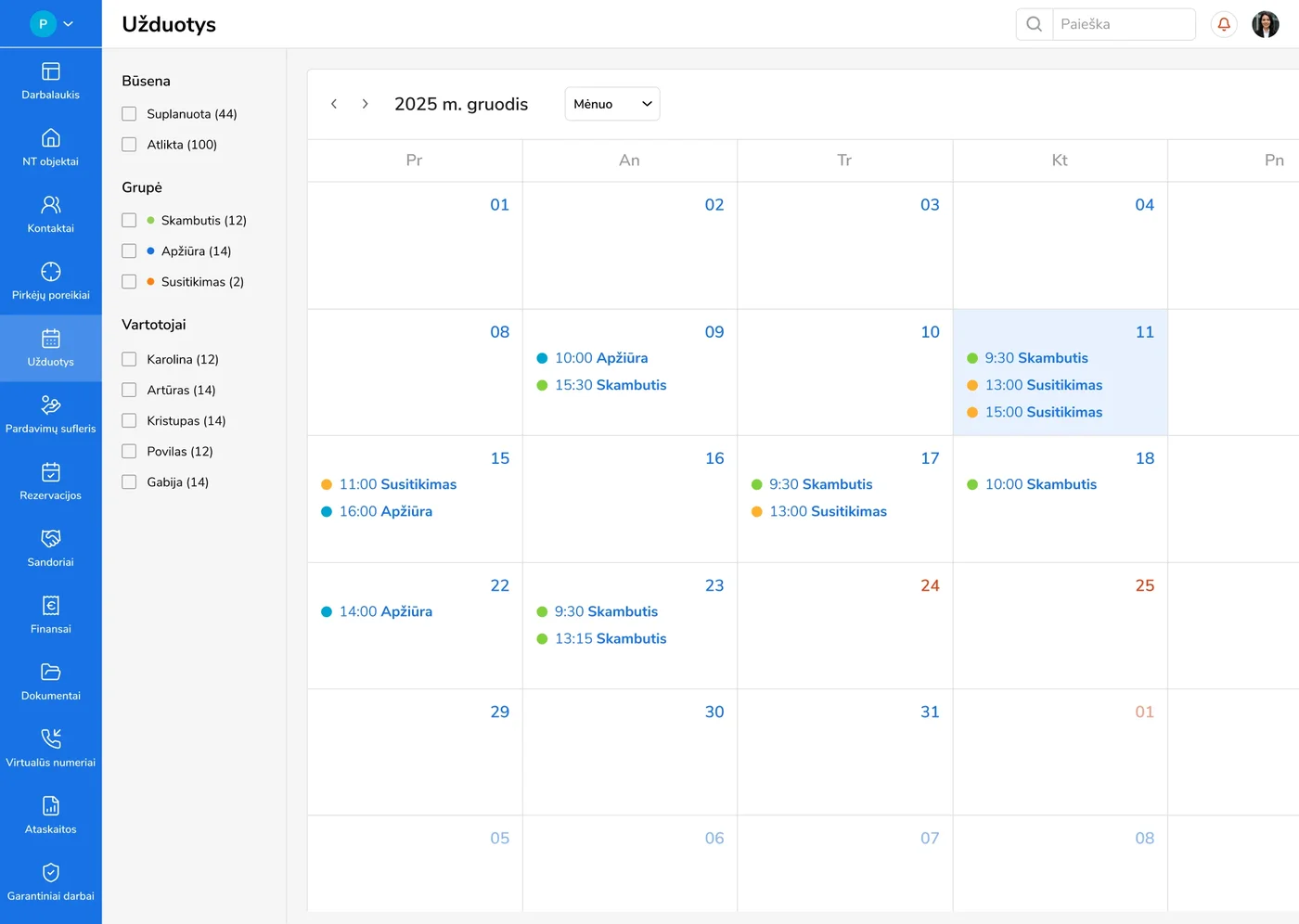Click the notifications bell icon
1299x924 pixels.
(x=1224, y=24)
